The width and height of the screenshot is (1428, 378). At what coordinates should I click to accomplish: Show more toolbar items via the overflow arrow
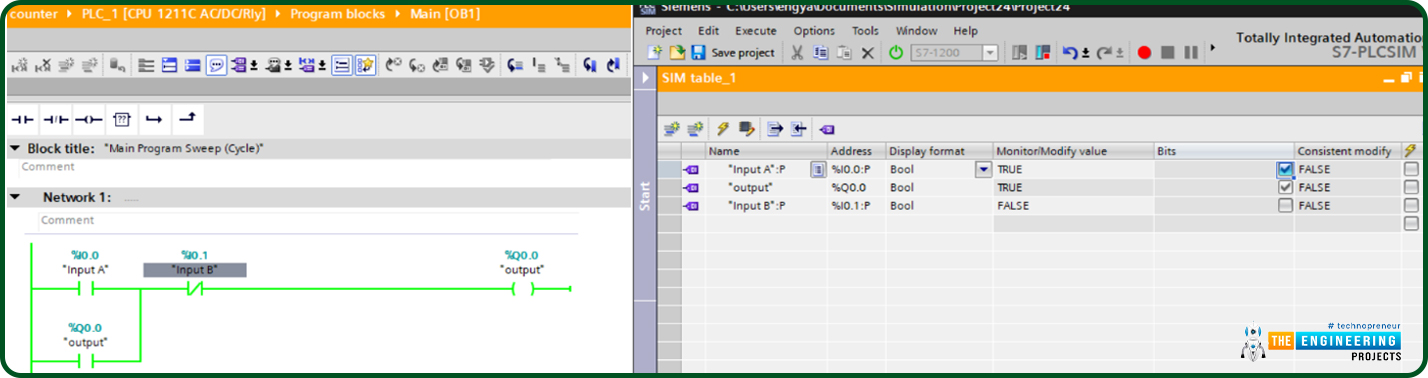coord(1213,47)
